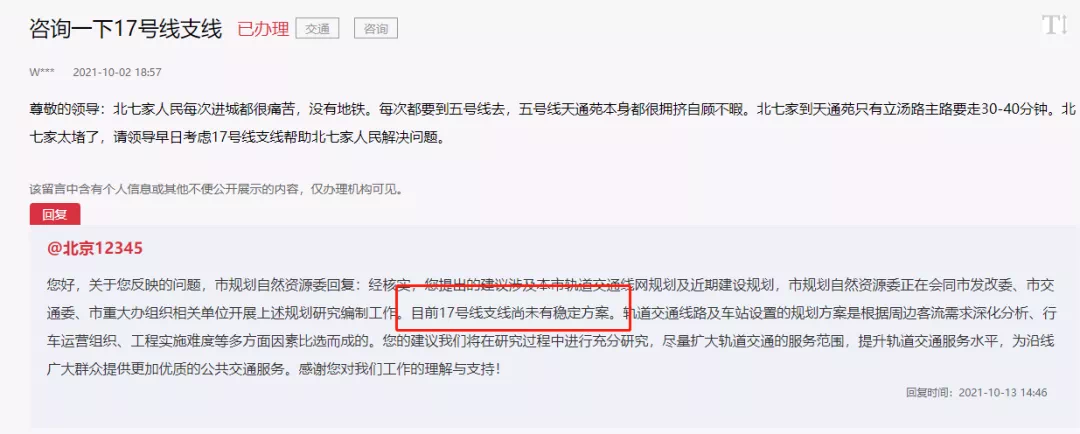Open the @北京12345 responder link
The image size is (1080, 434).
pyautogui.click(x=95, y=249)
